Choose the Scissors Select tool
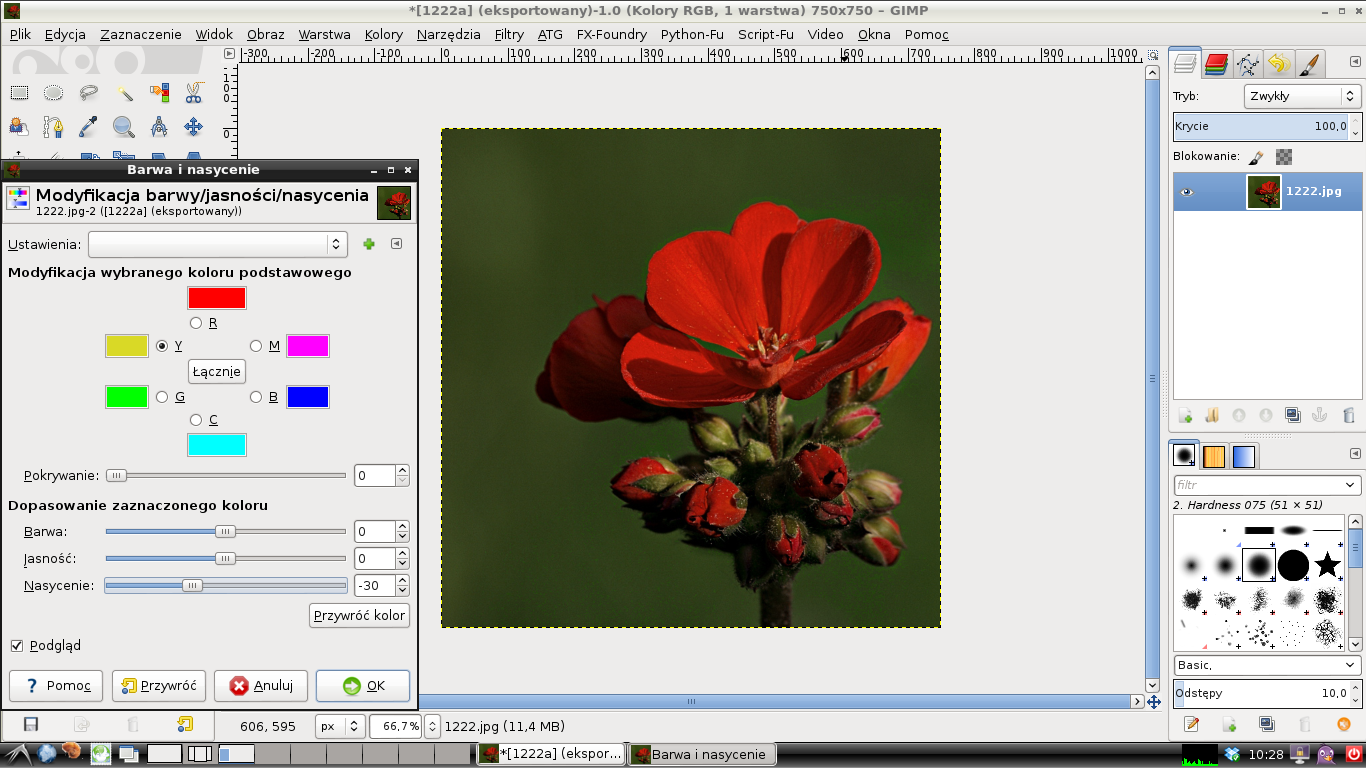The image size is (1366, 768). click(x=194, y=93)
